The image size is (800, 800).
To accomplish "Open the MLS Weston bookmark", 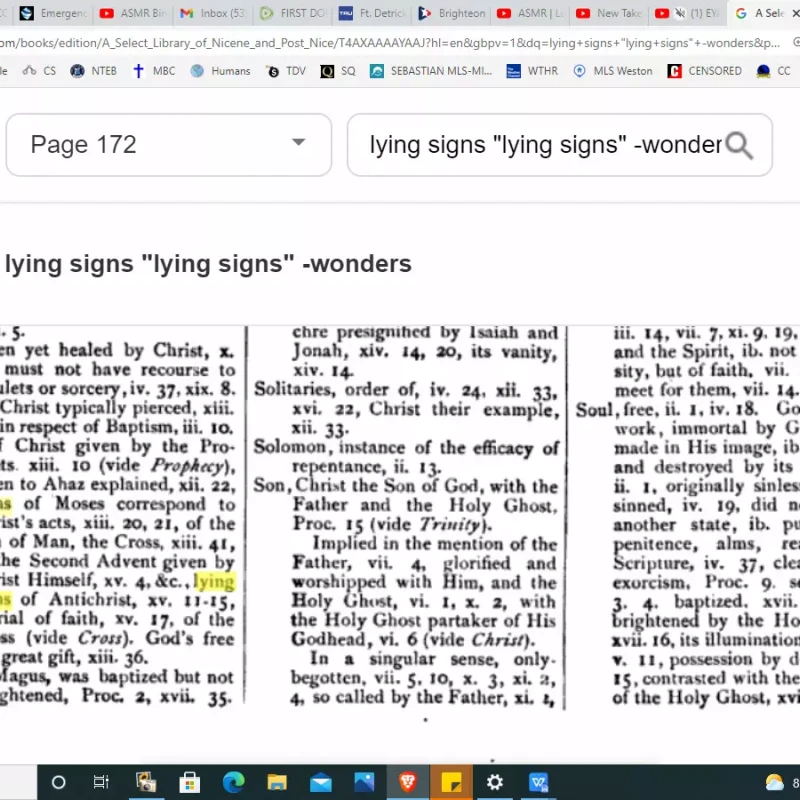I will (612, 71).
